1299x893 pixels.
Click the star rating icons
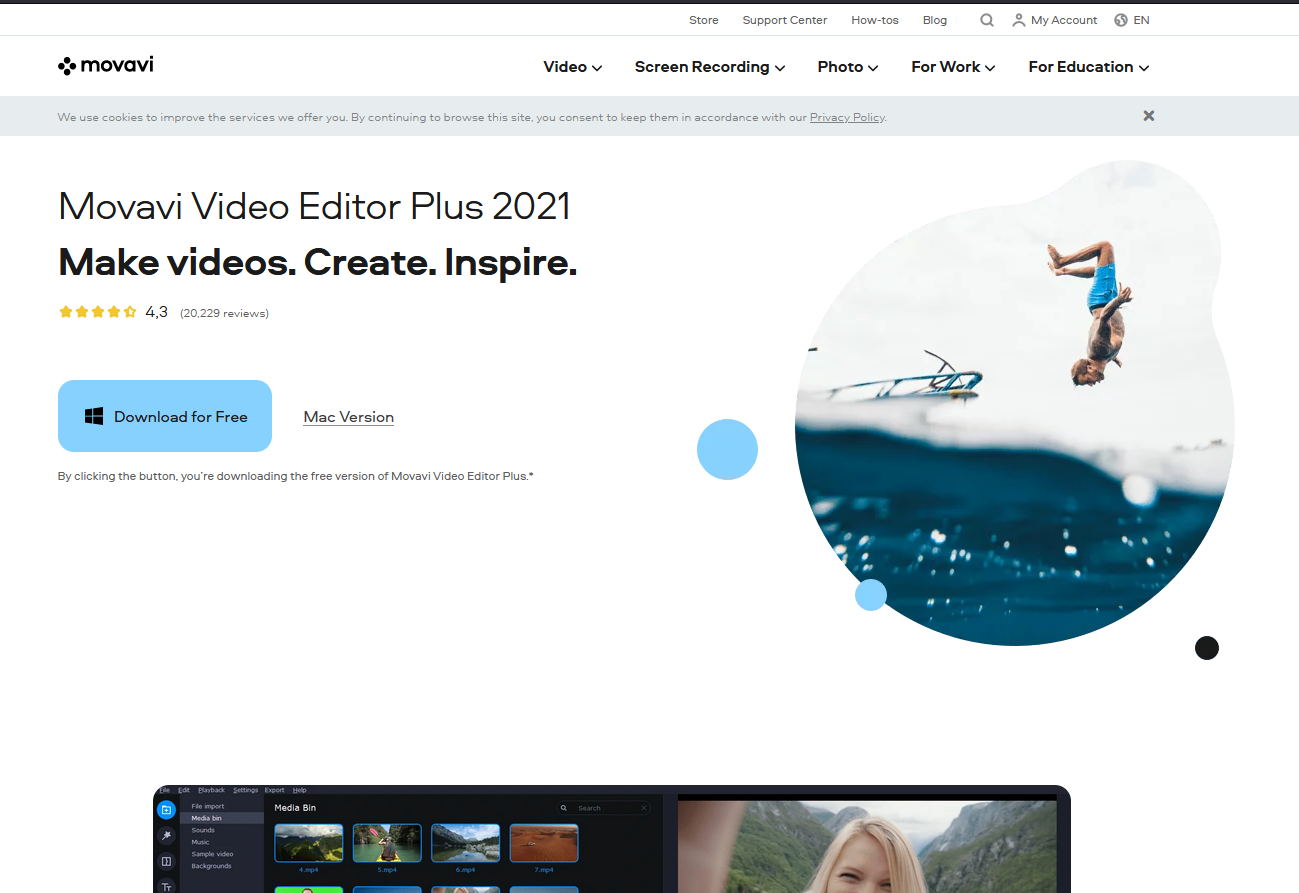tap(97, 312)
